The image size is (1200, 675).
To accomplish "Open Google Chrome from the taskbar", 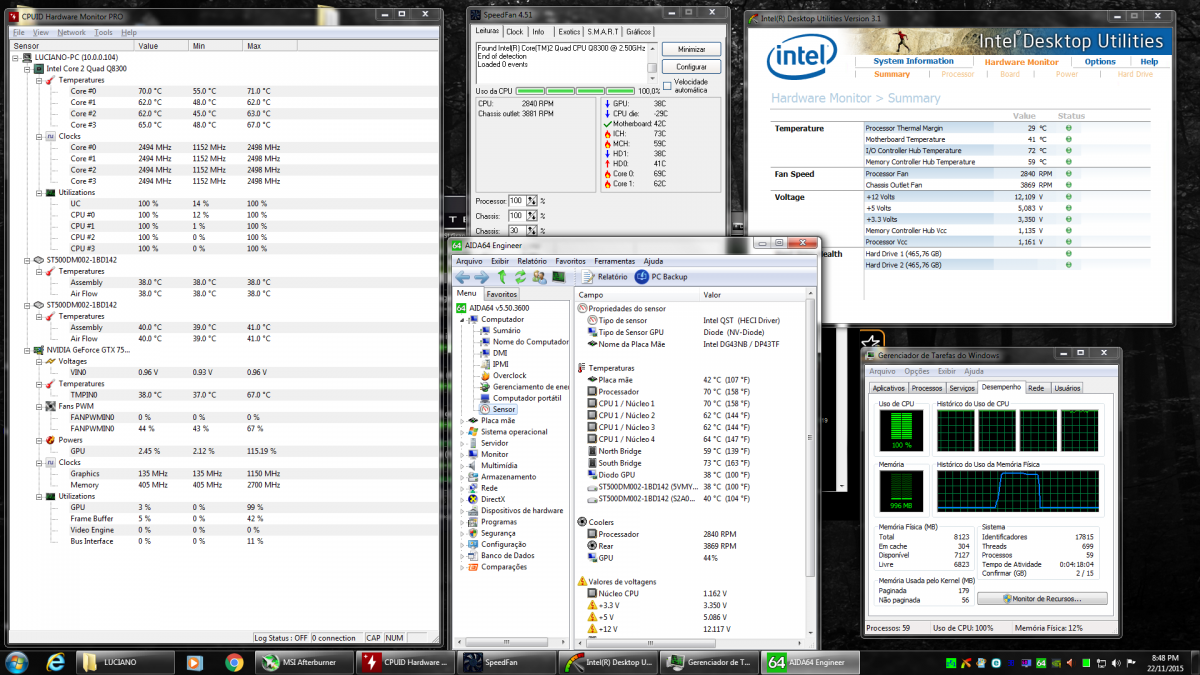I will click(x=233, y=662).
